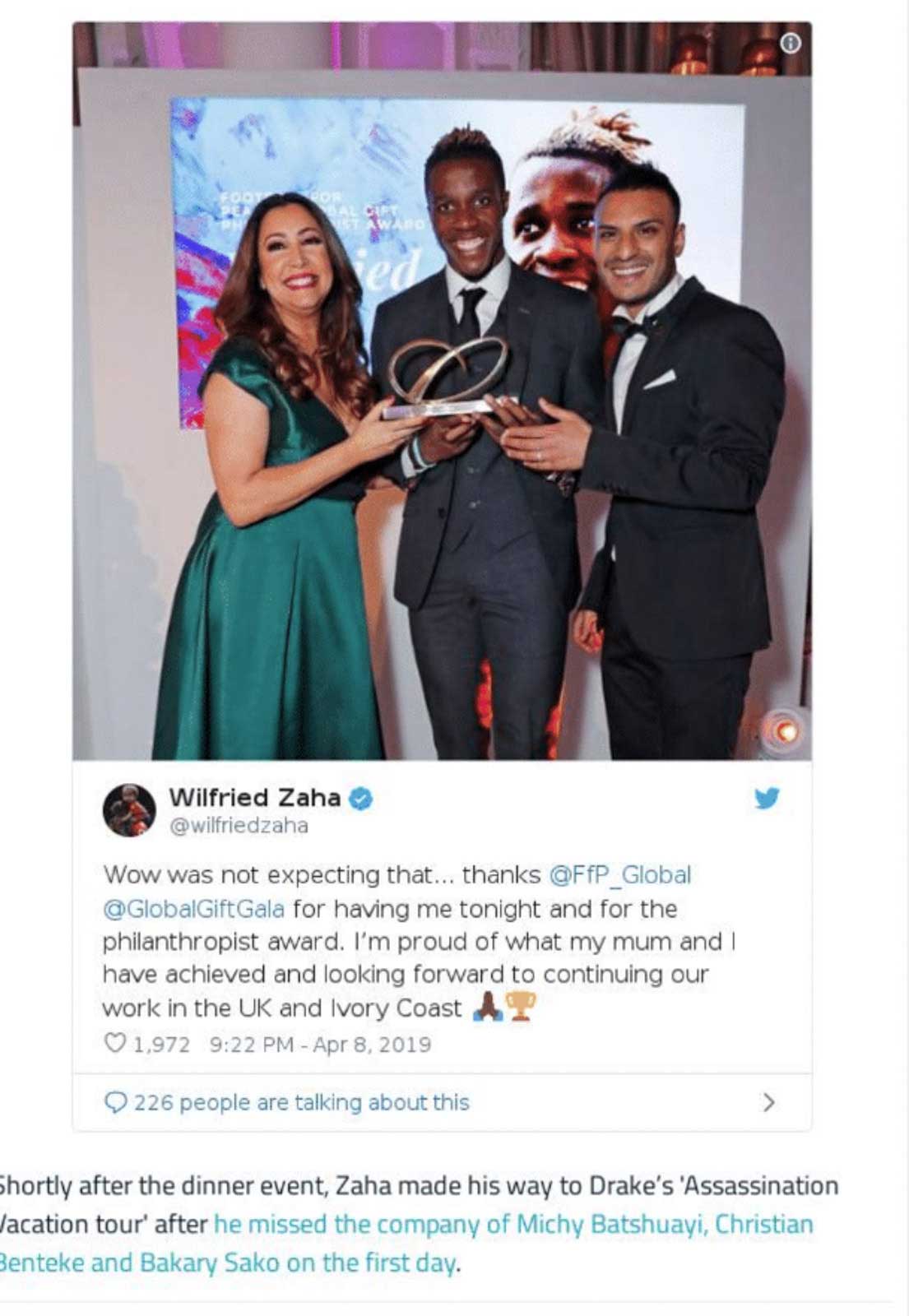Open the @FfP_Global mention
The width and height of the screenshot is (909, 1316).
[620, 874]
